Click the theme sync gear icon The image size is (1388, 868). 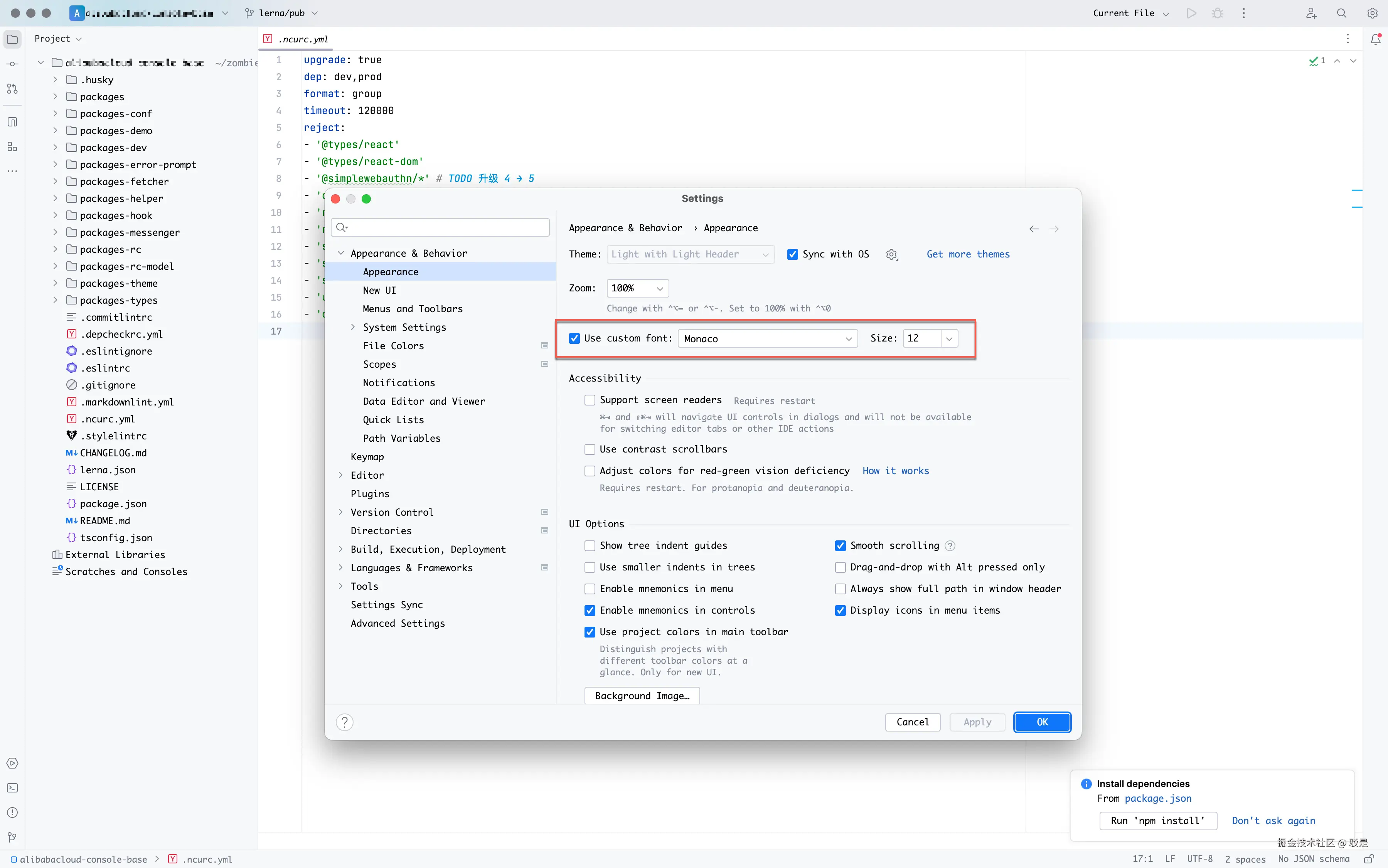[891, 254]
